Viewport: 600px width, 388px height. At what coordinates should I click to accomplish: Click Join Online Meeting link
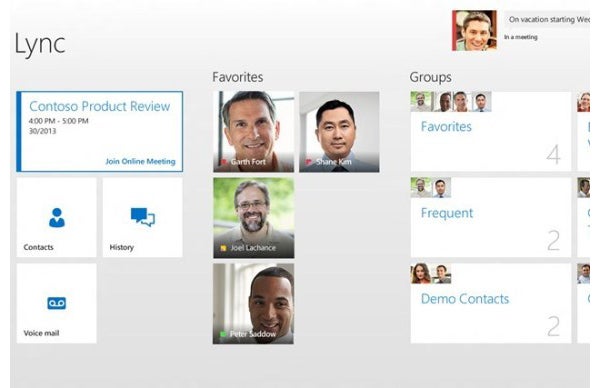pyautogui.click(x=140, y=161)
